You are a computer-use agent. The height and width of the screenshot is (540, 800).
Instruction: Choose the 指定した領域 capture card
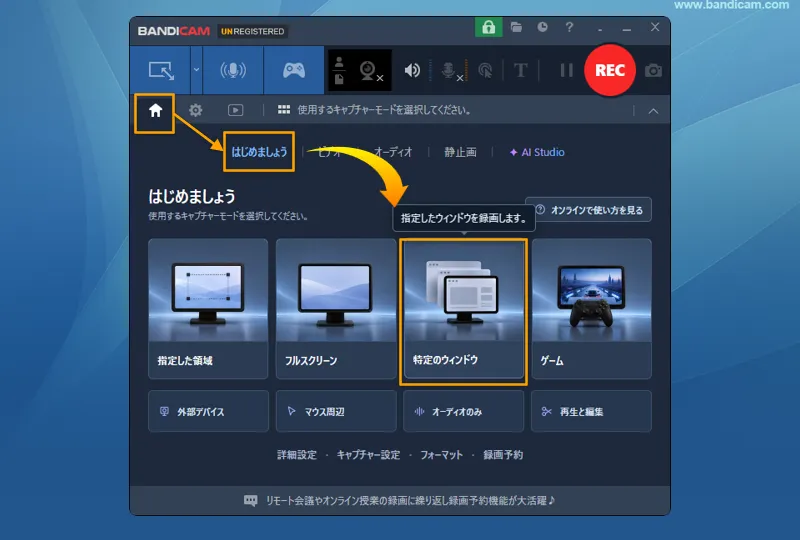click(x=208, y=309)
